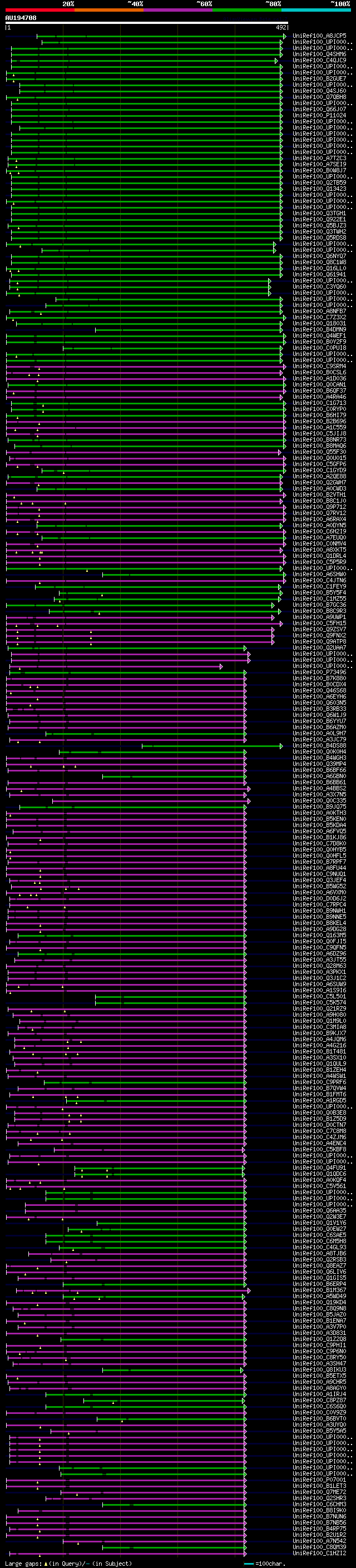Click hit label UniRef100_Q3TGH1
This screenshot has height=1568, width=356.
pos(319,214)
